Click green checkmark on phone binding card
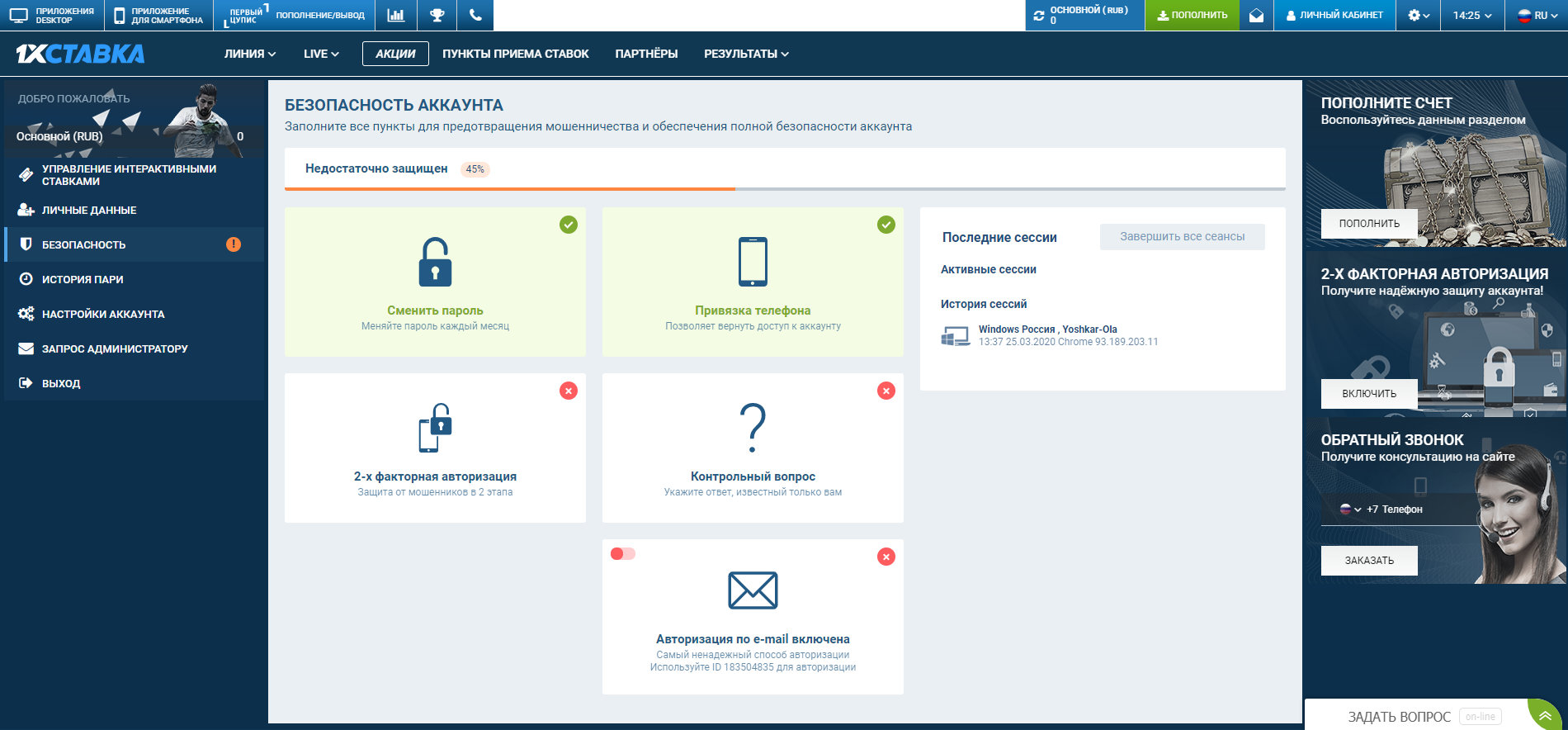Image resolution: width=1568 pixels, height=730 pixels. click(x=886, y=225)
